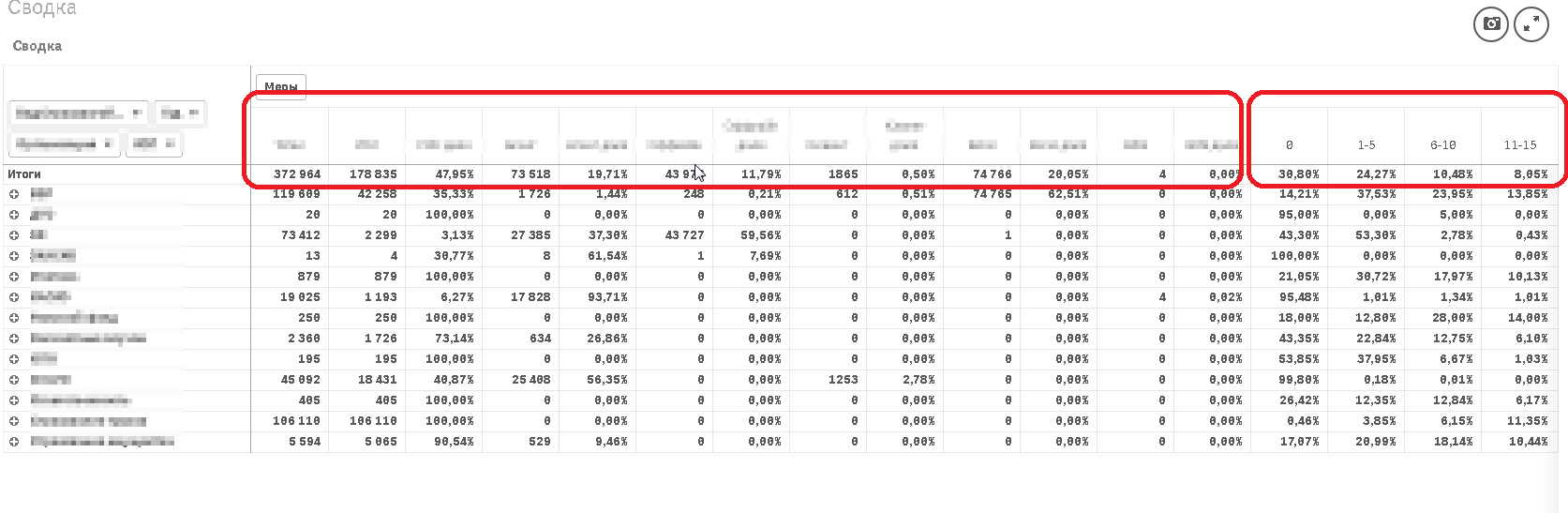This screenshot has width=1568, height=513.
Task: Expand the row whose first value is 250
Action: coord(14,318)
